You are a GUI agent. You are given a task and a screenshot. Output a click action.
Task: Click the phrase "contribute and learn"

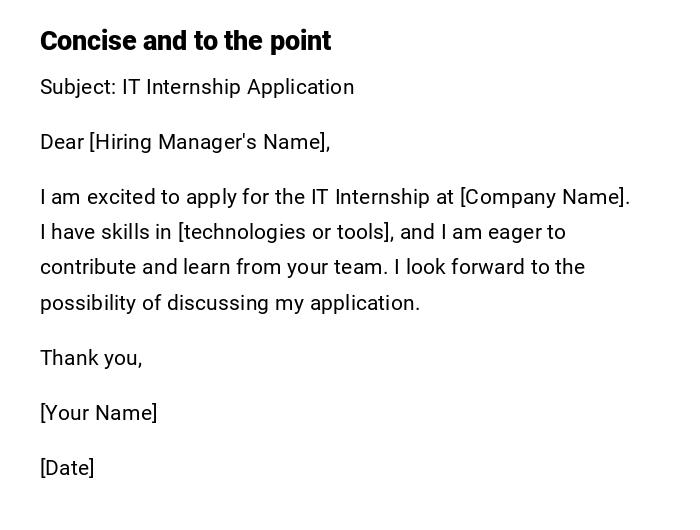pos(133,267)
